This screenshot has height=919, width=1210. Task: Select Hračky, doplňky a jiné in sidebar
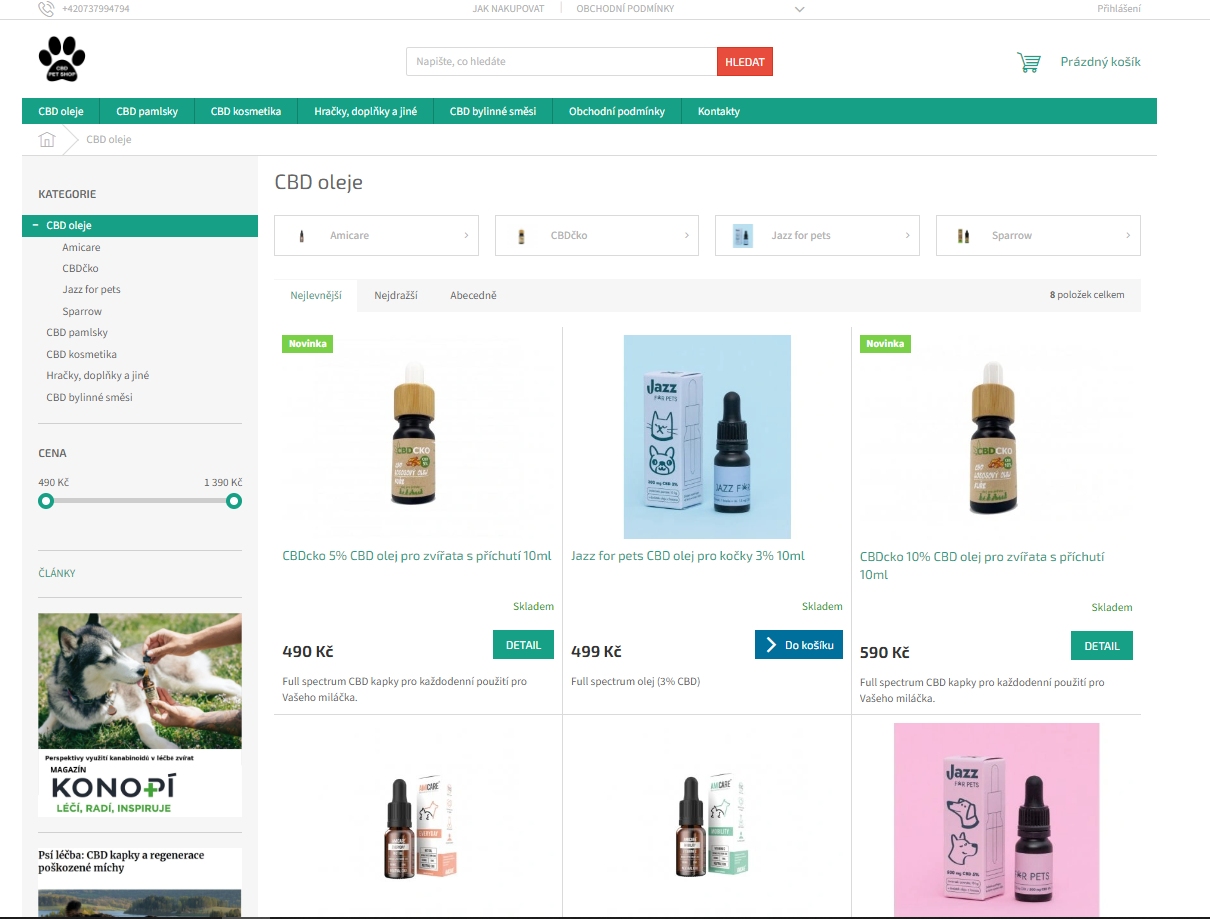pos(97,375)
